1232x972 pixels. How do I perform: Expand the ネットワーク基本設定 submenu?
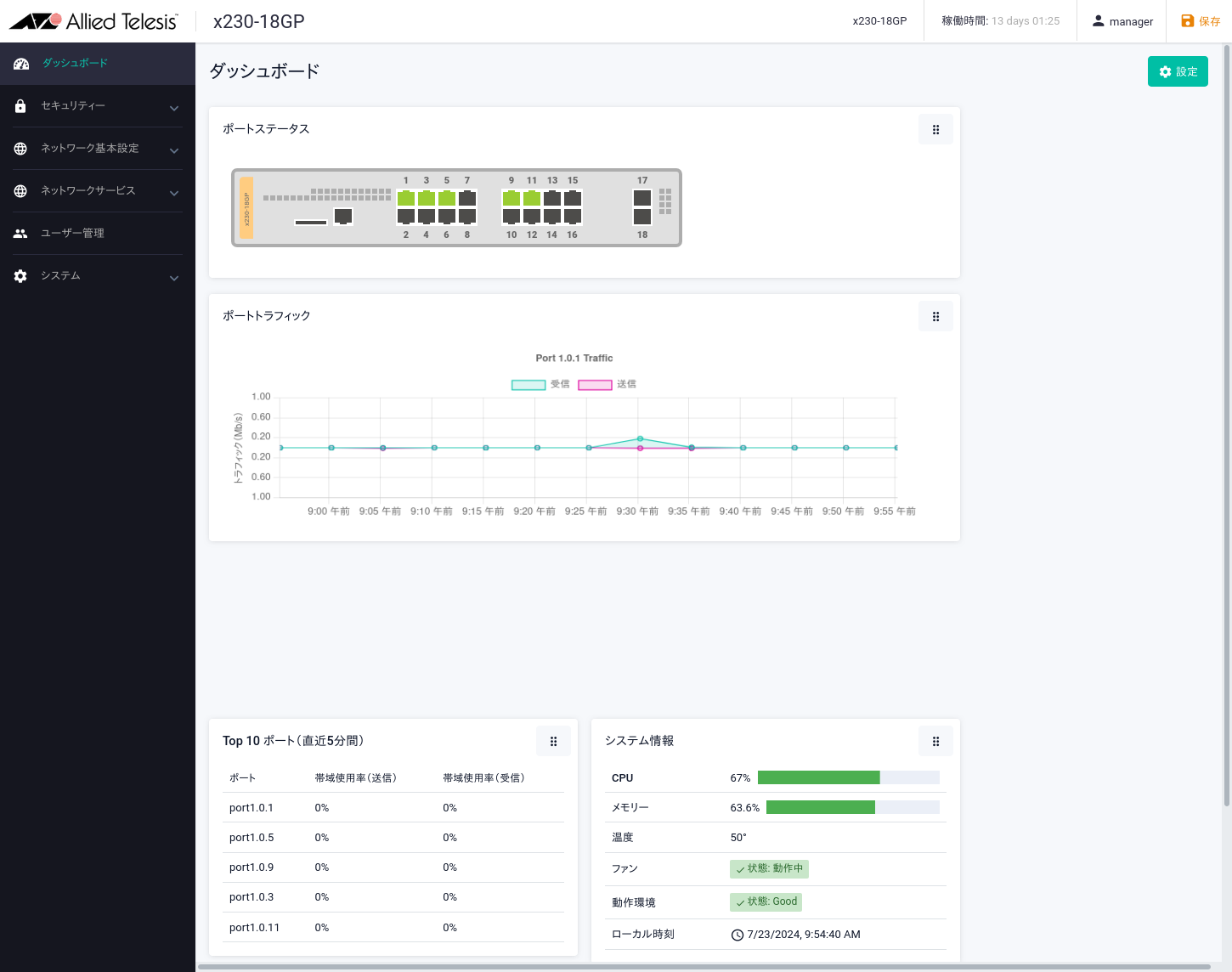tap(174, 150)
